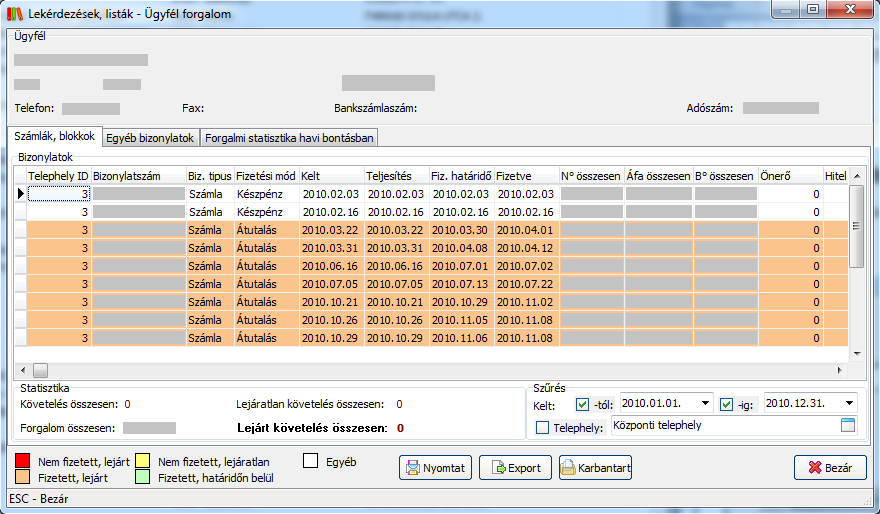880x514 pixels.
Task: Toggle the -tól start date checkbox
Action: coord(583,405)
